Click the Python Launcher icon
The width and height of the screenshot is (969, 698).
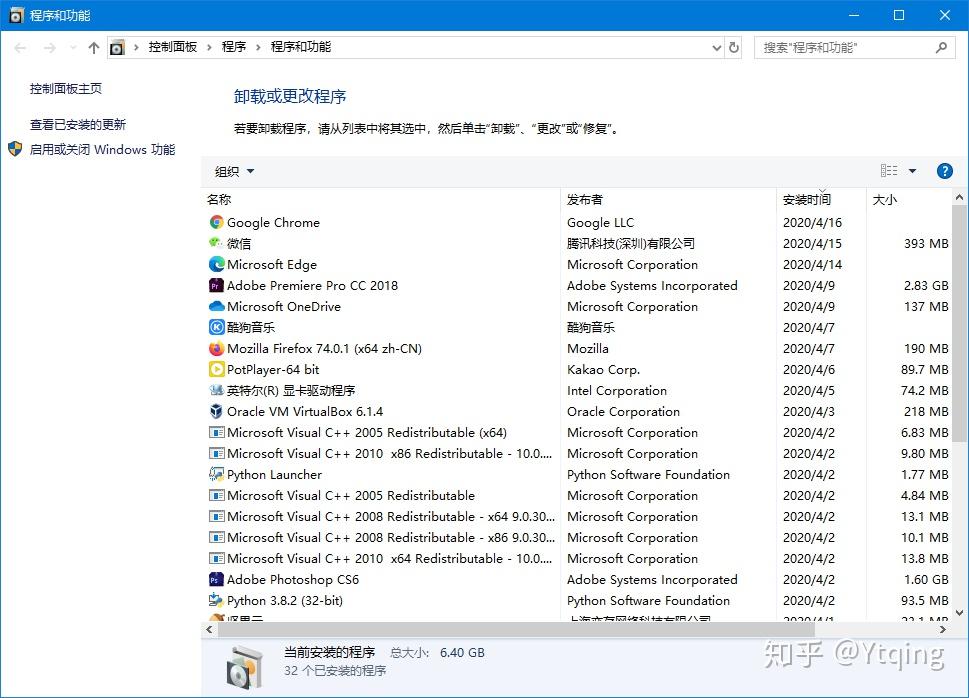pyautogui.click(x=216, y=475)
